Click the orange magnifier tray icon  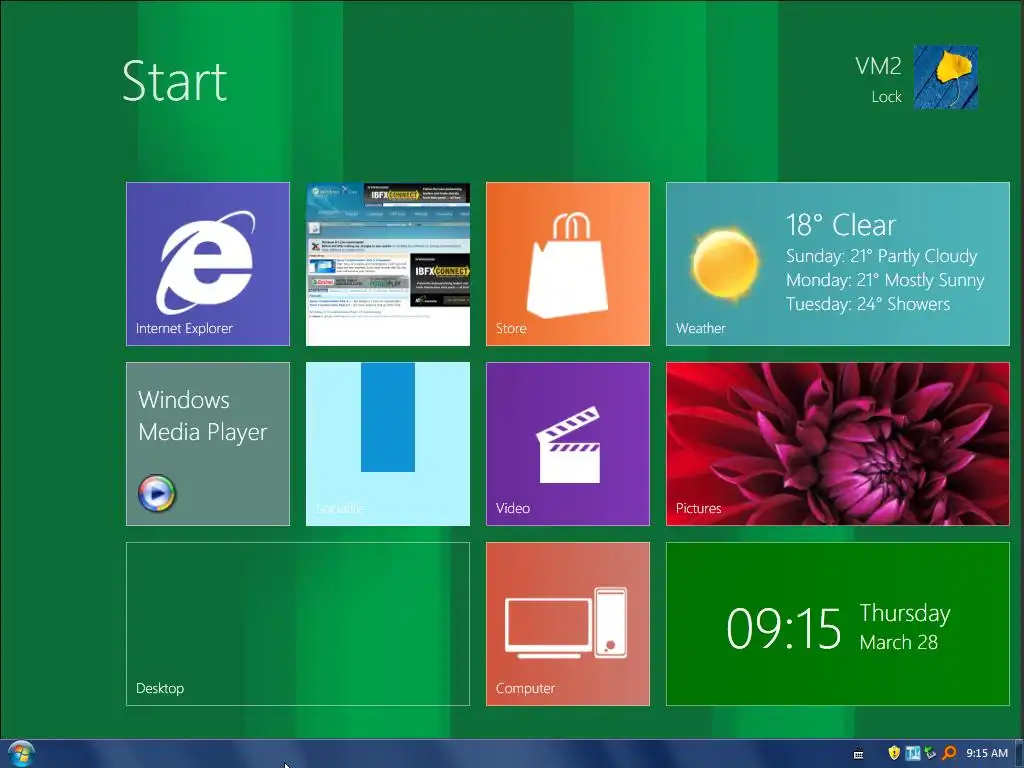[x=950, y=753]
